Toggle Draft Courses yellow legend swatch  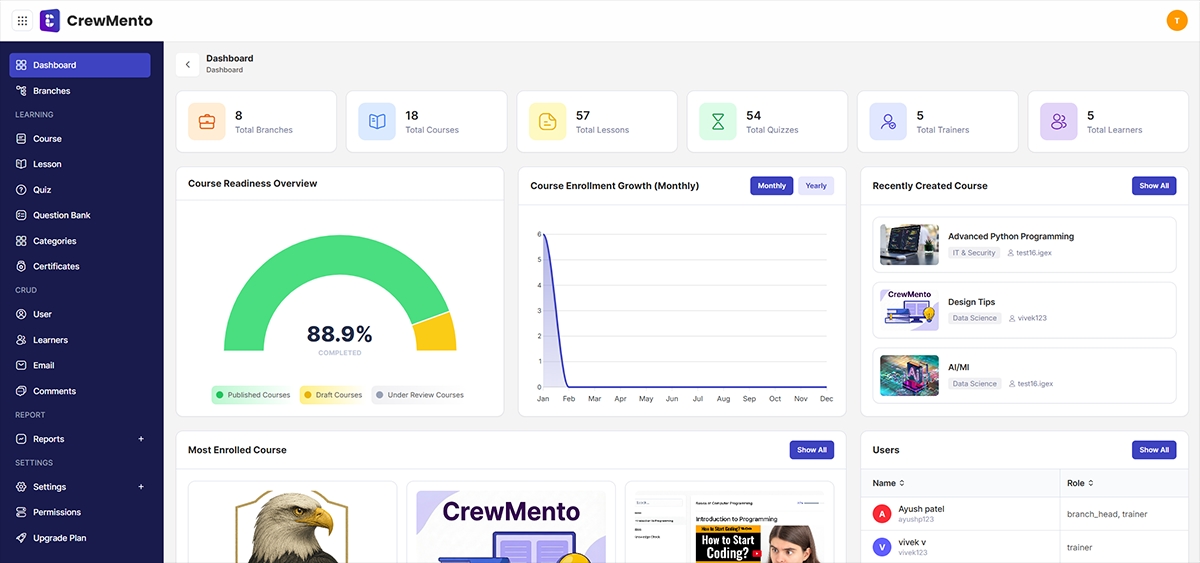[308, 395]
